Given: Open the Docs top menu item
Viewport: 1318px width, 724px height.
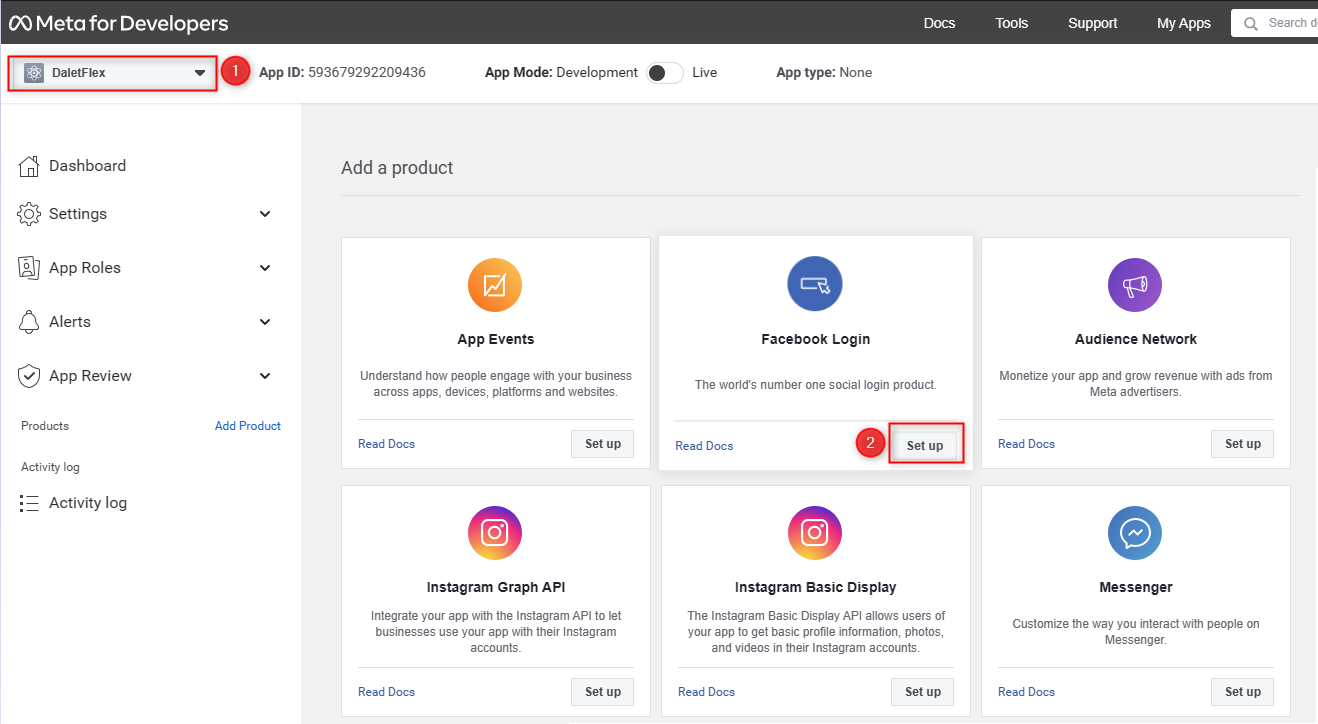Looking at the screenshot, I should [x=939, y=23].
